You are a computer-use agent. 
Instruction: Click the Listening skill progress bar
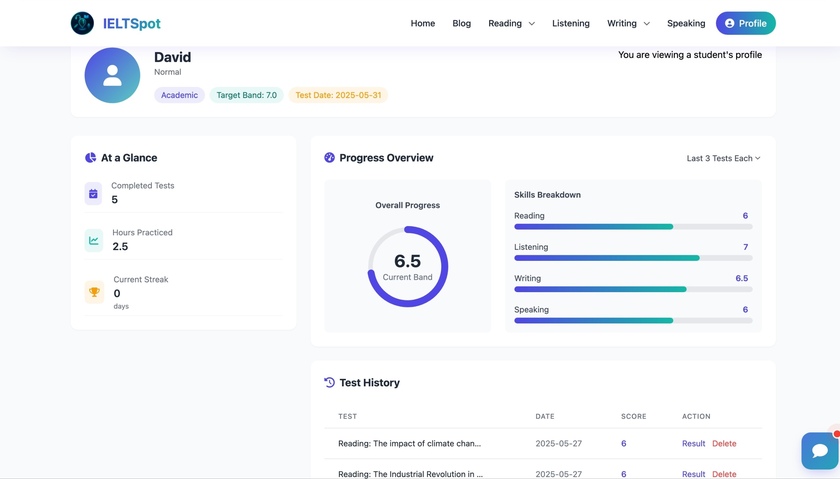coord(632,258)
